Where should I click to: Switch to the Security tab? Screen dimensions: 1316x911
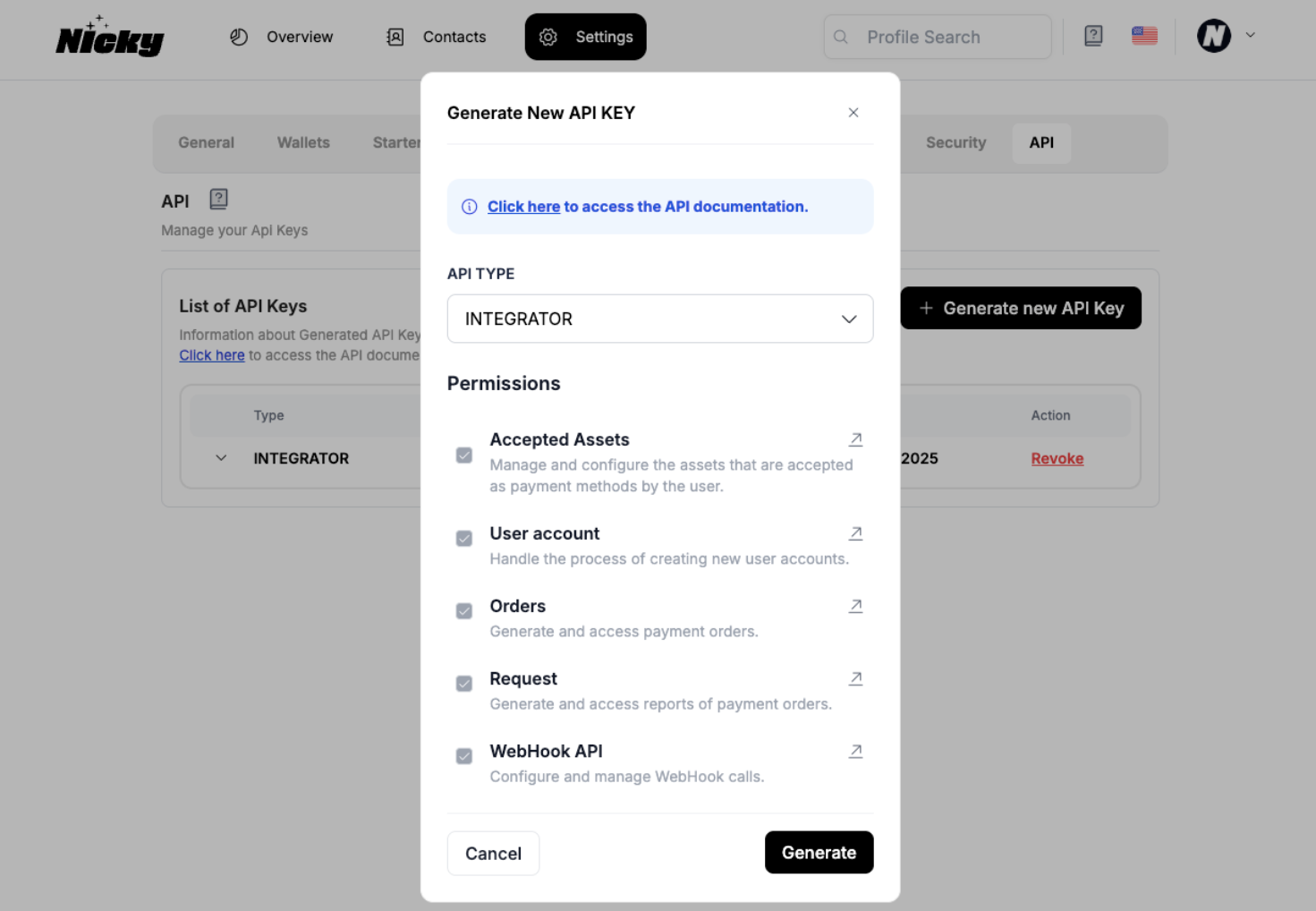[955, 142]
